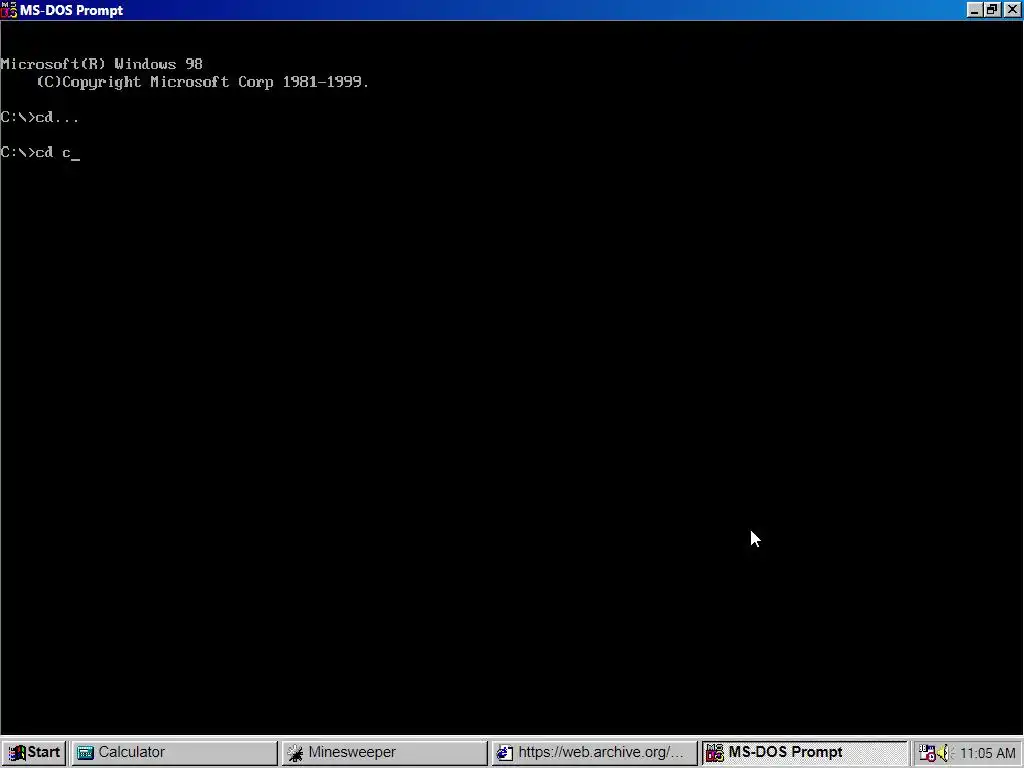Click the Task Scheduler tray icon
Screen dimensions: 1024x768
click(x=927, y=753)
